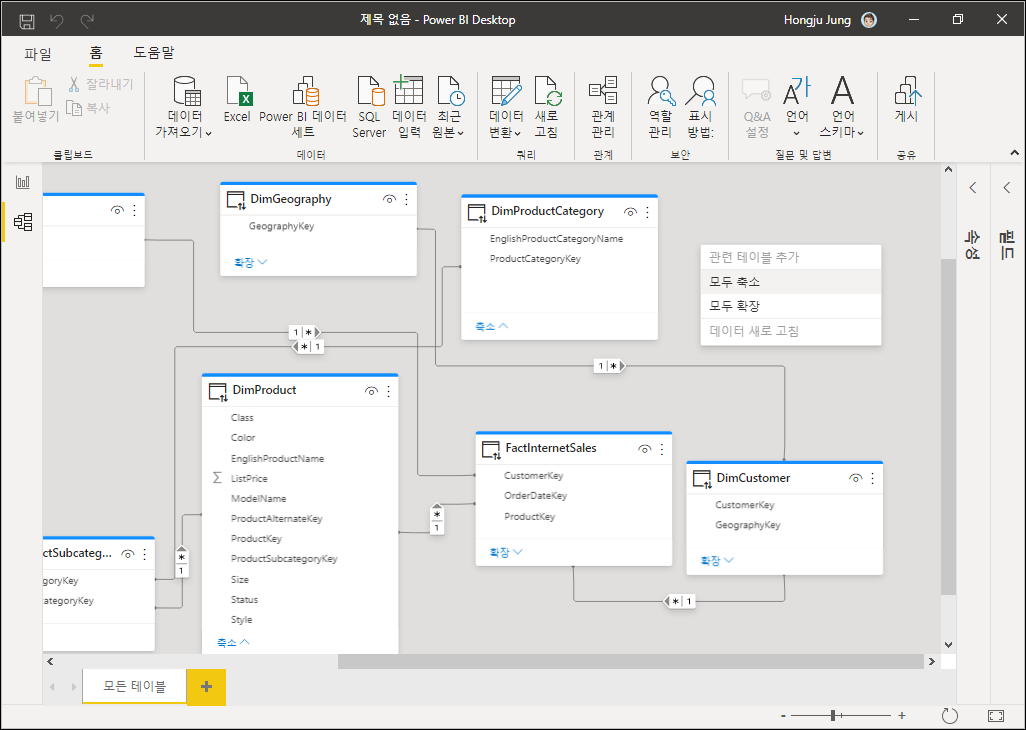Open the 도움말 ribbon tab
This screenshot has height=730, width=1026.
[154, 53]
